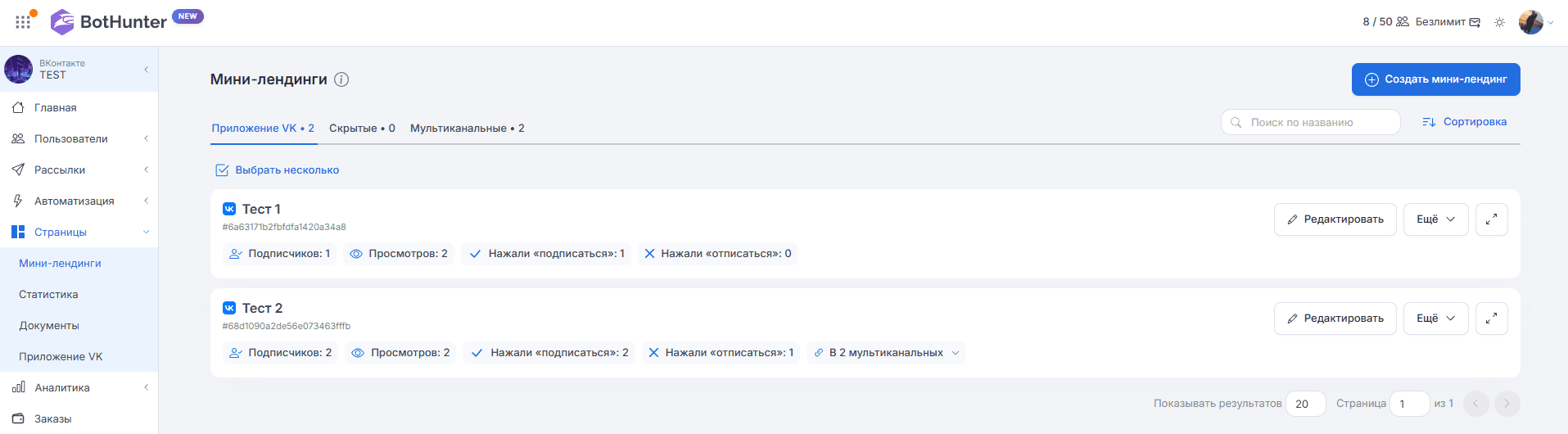The width and height of the screenshot is (1568, 434).
Task: Expand the fullscreen icon for Тест 2
Action: pyautogui.click(x=1491, y=319)
